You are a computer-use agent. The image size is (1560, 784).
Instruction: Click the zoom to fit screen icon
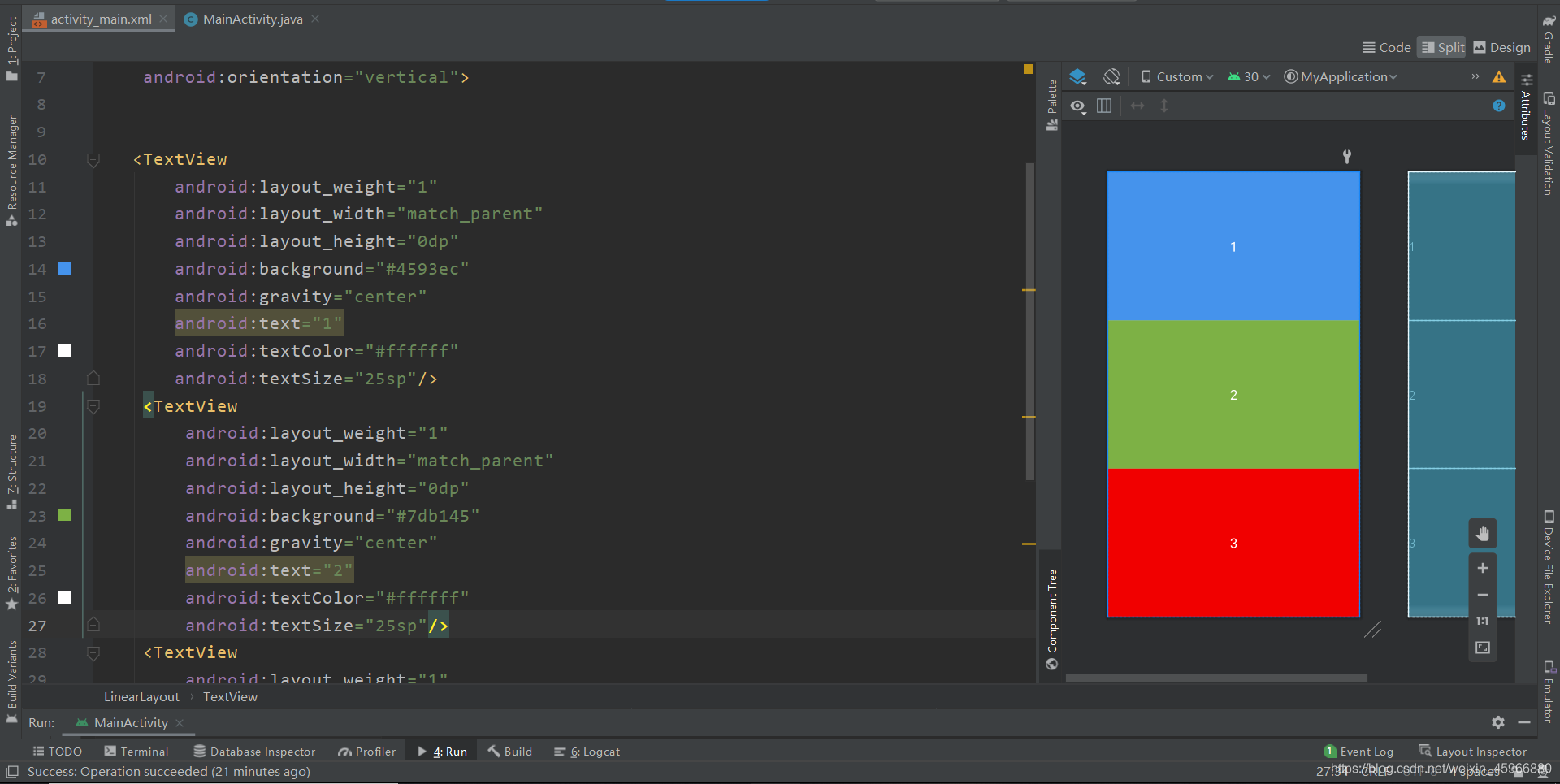1483,648
